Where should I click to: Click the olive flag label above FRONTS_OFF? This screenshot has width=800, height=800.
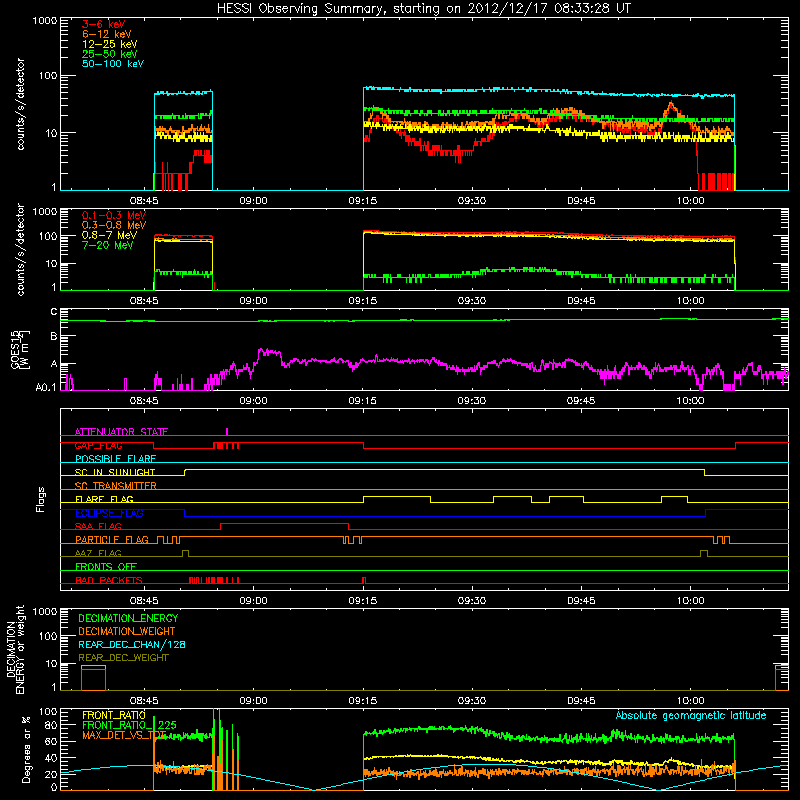(x=98, y=553)
